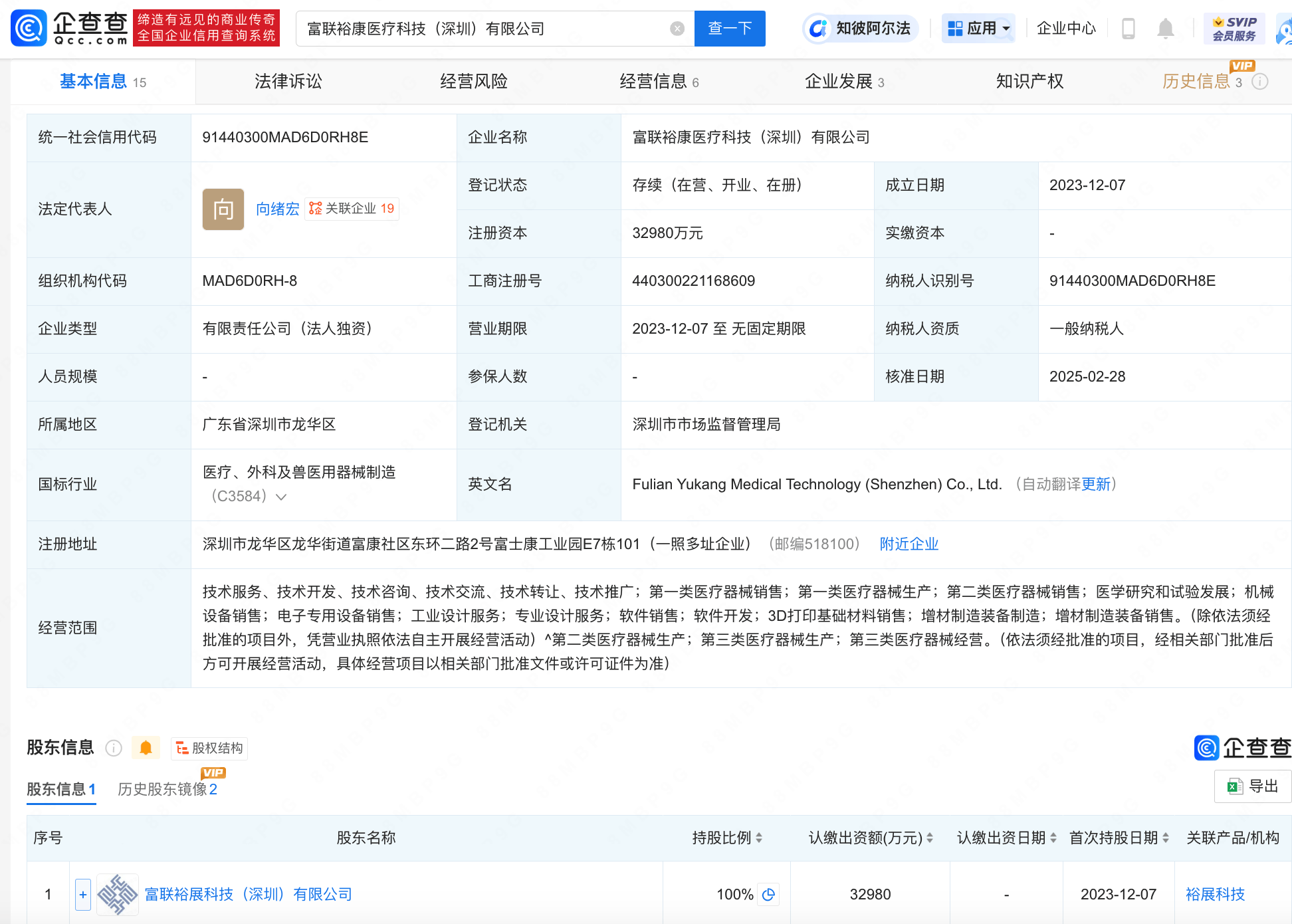
Task: Click the info icon next to 历史信息
Action: click(1260, 82)
